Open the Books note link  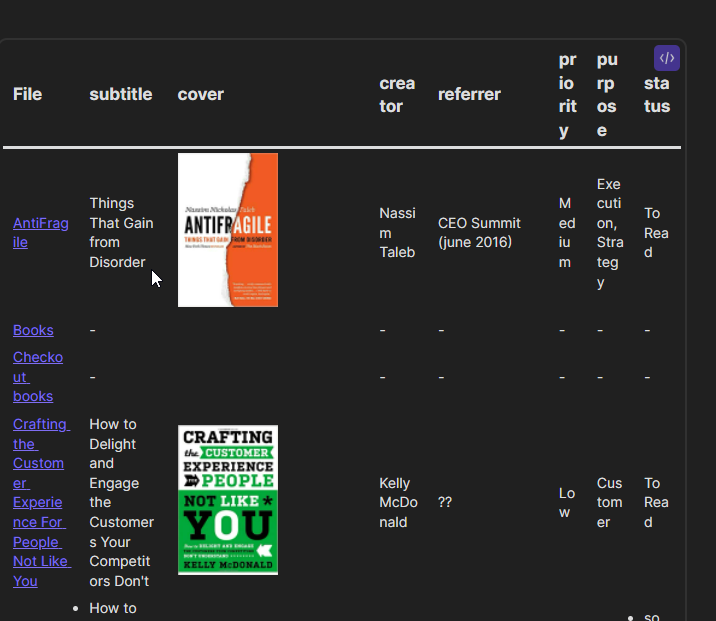coord(33,330)
